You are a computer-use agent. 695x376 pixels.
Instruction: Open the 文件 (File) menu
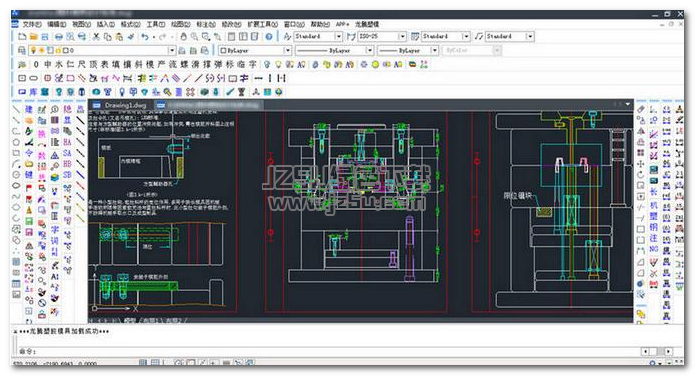[x=32, y=24]
